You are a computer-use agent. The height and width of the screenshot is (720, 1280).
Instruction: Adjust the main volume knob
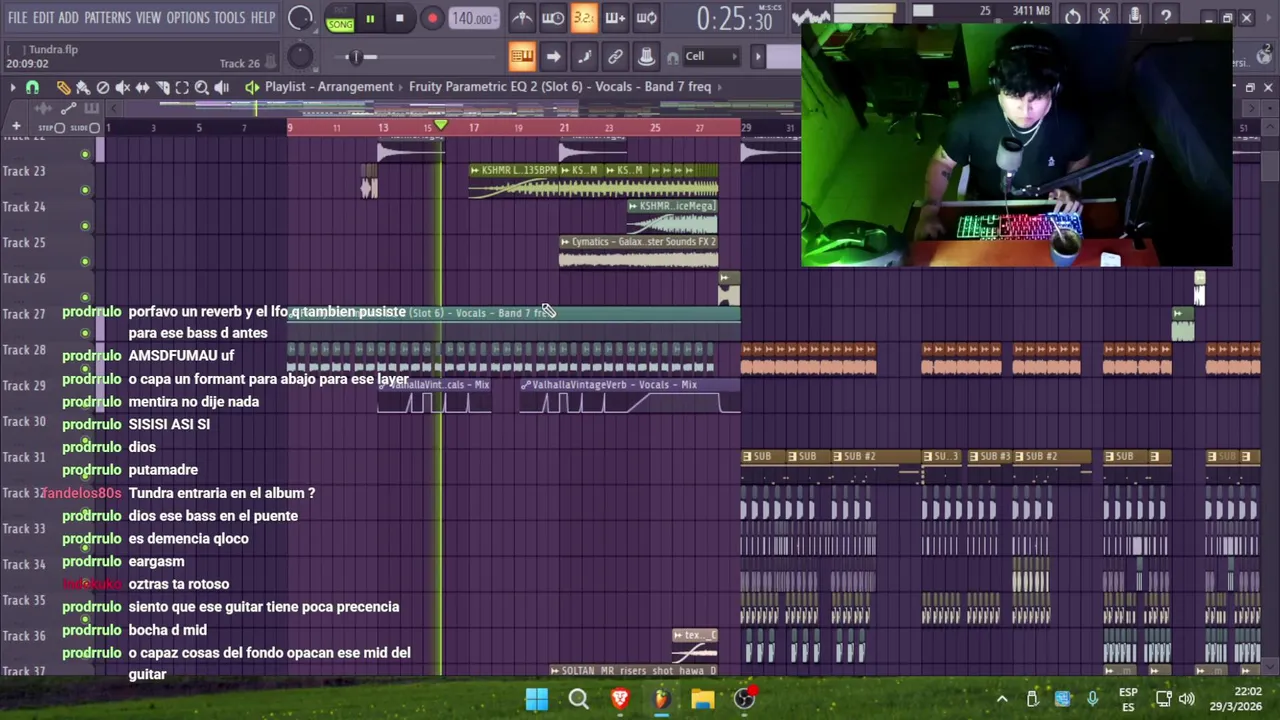coord(299,18)
